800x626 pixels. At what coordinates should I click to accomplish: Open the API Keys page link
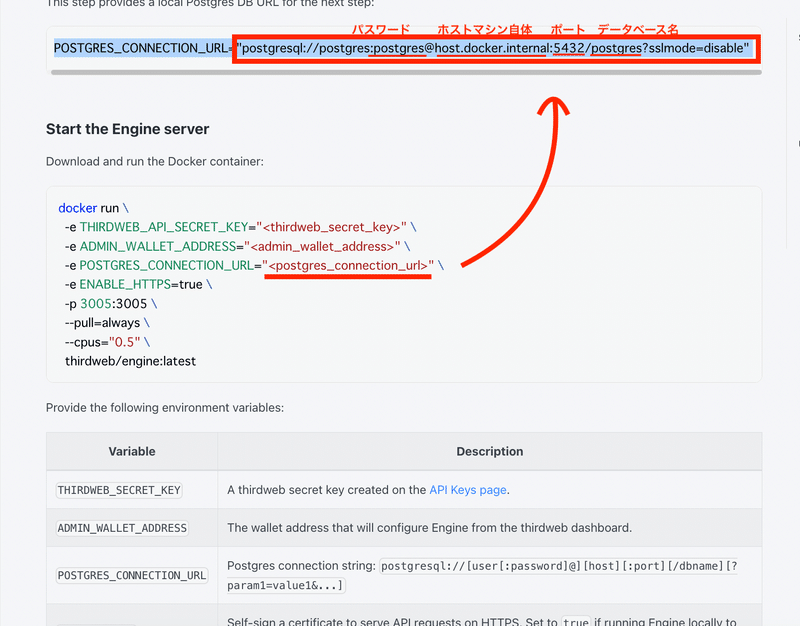468,490
